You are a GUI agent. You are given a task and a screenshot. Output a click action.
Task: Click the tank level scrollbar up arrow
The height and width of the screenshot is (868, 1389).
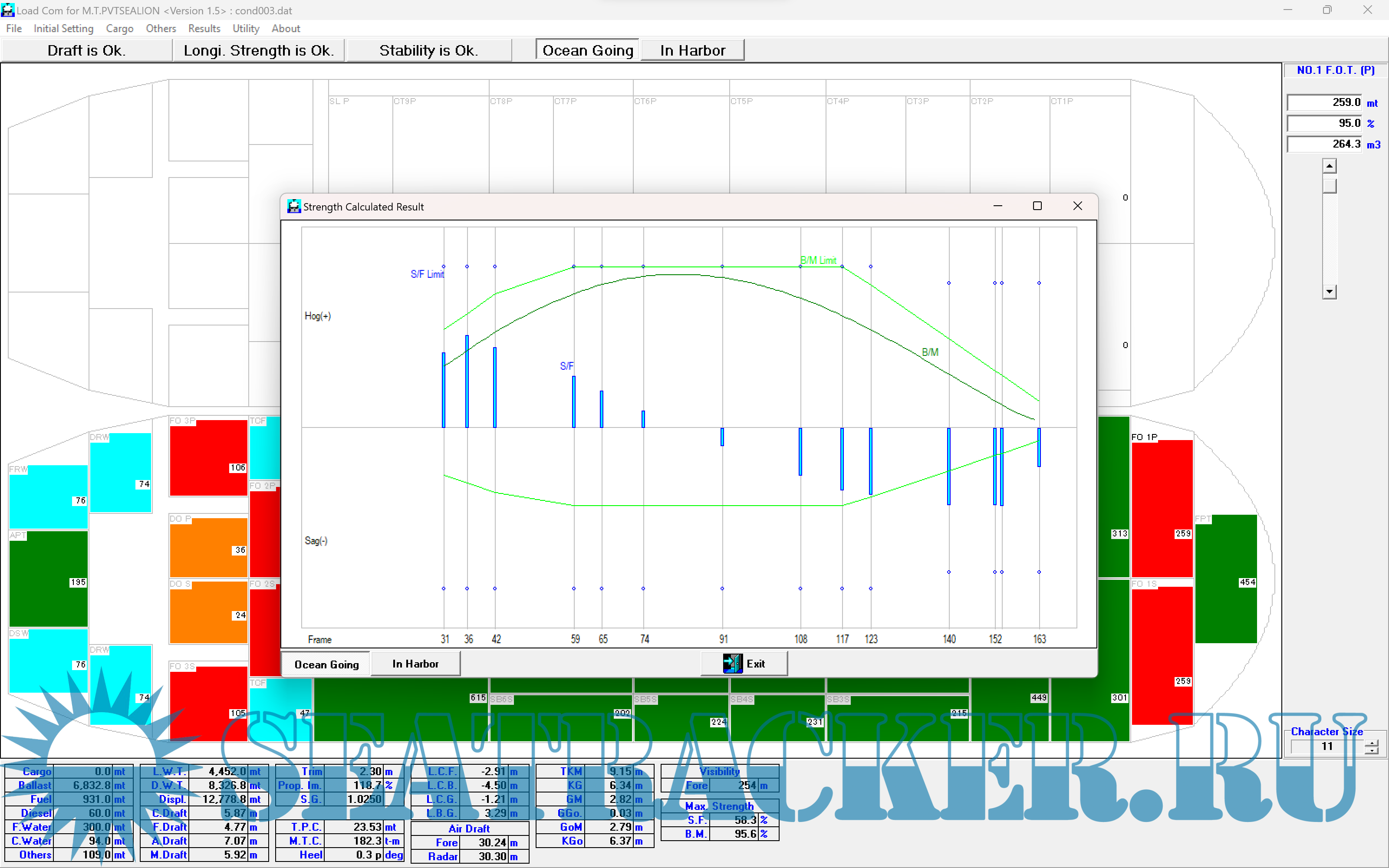point(1329,167)
